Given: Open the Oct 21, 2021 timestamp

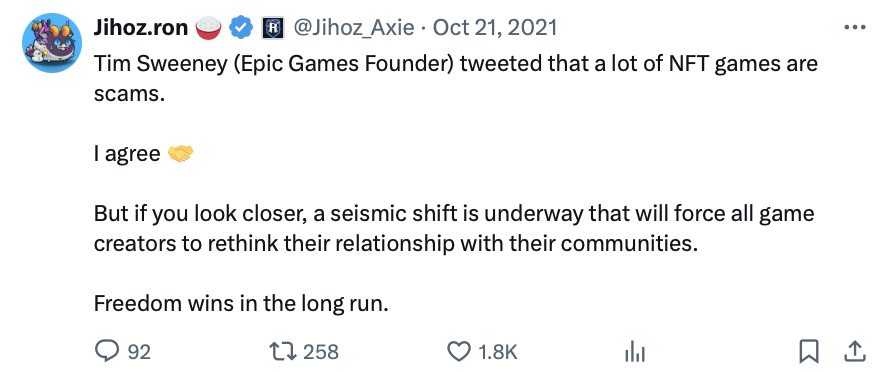Looking at the screenshot, I should pos(495,27).
